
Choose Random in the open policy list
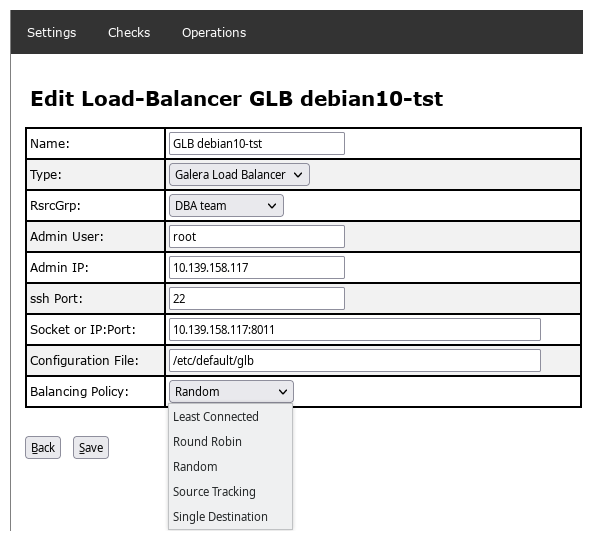[x=230, y=467]
